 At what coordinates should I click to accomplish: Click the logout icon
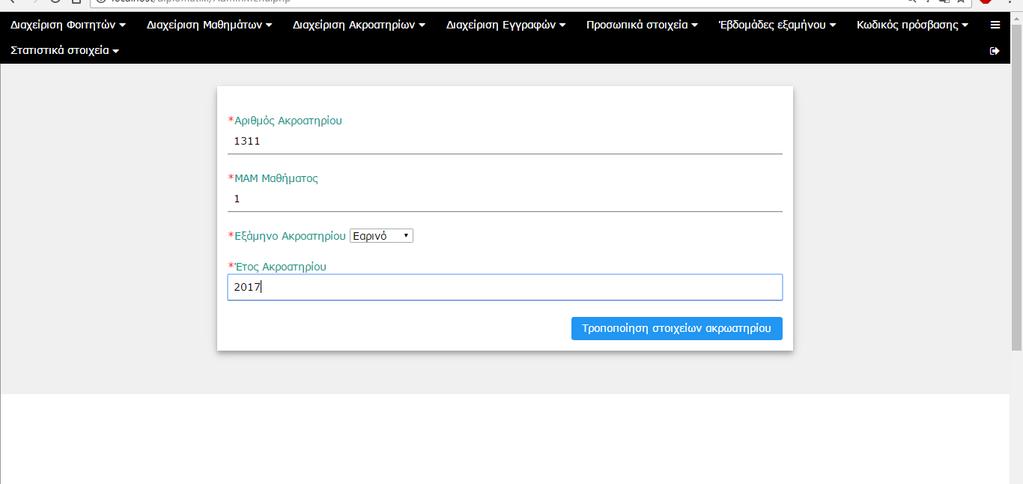click(x=995, y=51)
